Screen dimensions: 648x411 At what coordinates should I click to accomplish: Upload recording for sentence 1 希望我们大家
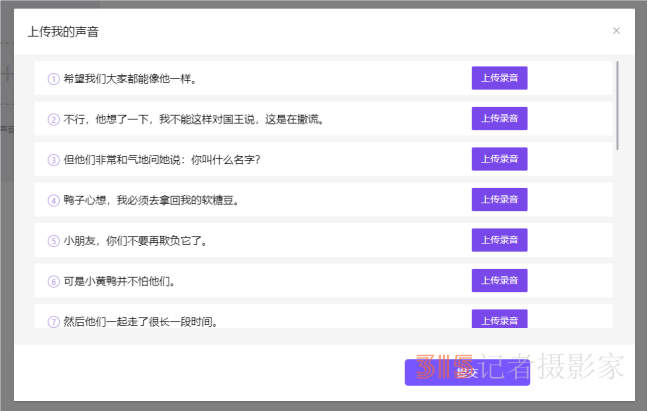pyautogui.click(x=499, y=78)
